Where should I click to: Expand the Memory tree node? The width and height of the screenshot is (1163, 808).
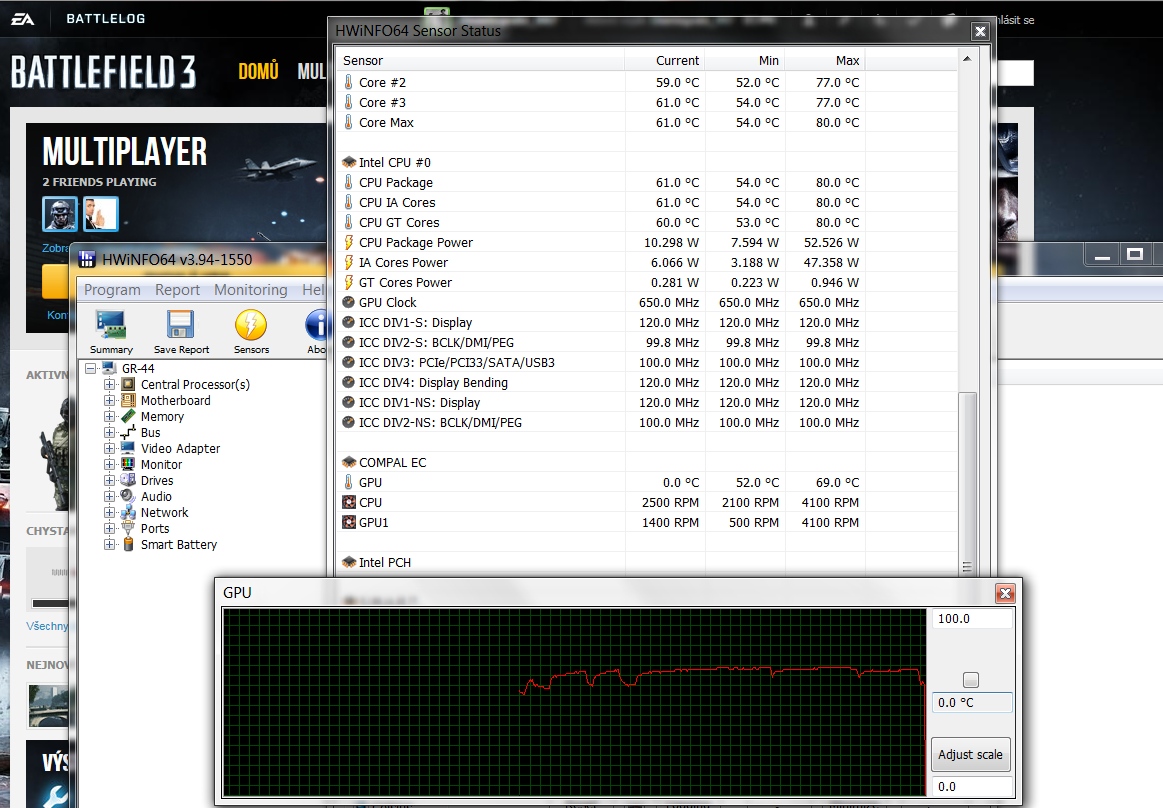(x=109, y=416)
